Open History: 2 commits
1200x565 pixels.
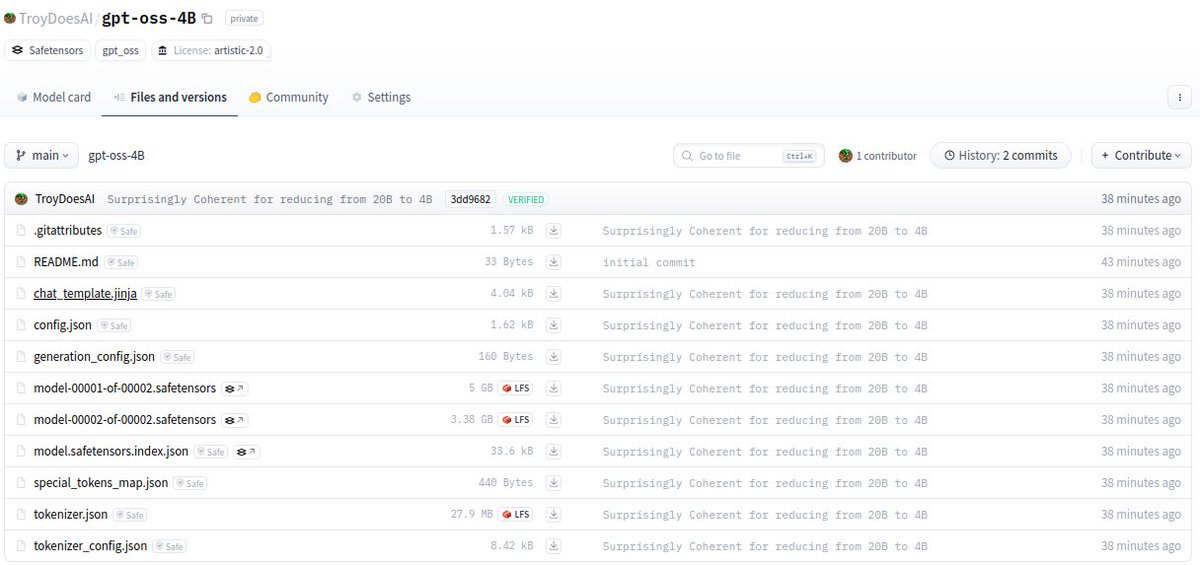[x=1001, y=155]
